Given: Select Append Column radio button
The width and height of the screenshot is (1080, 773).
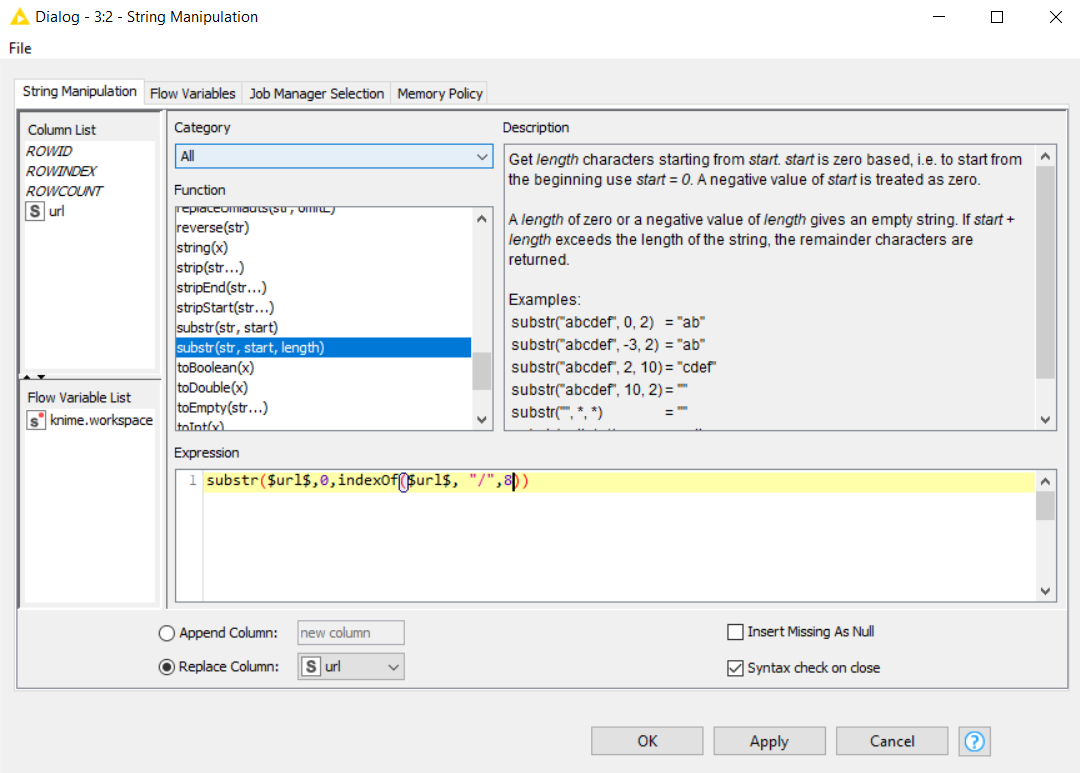Looking at the screenshot, I should [x=167, y=633].
